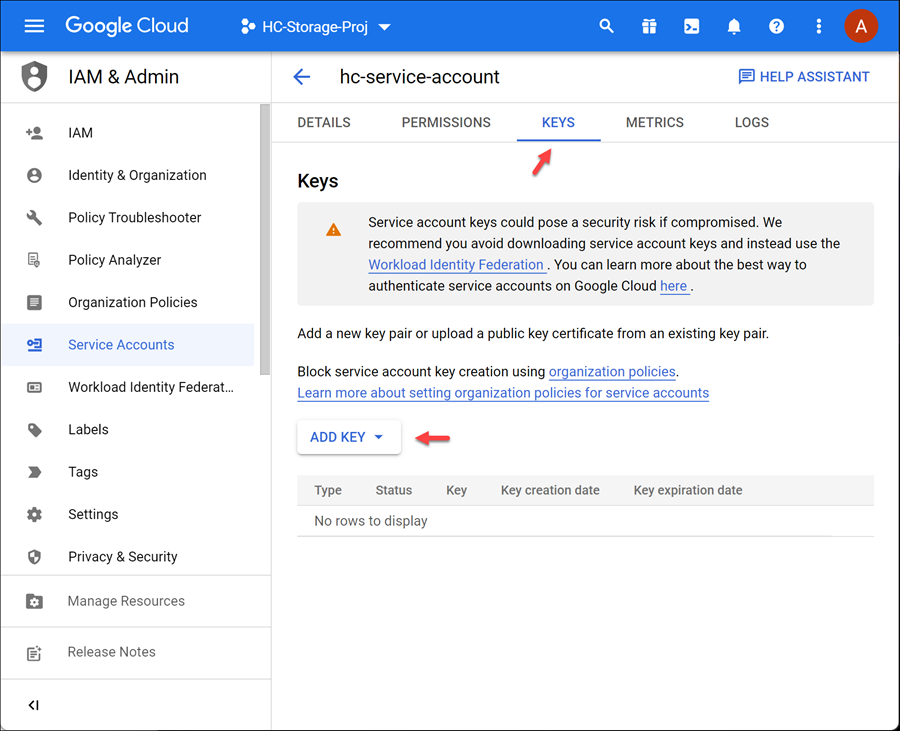Click the 'here' authentication link
The image size is (900, 731).
[674, 286]
